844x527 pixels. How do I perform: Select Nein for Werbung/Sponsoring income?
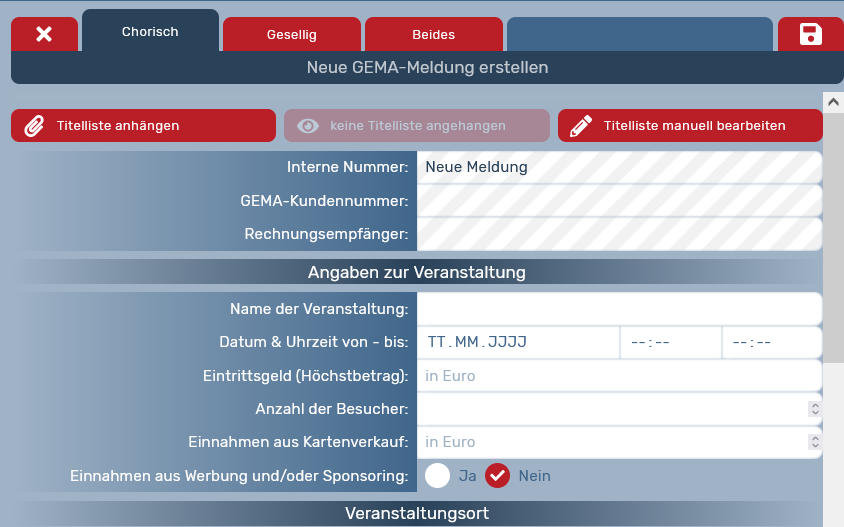tap(498, 476)
